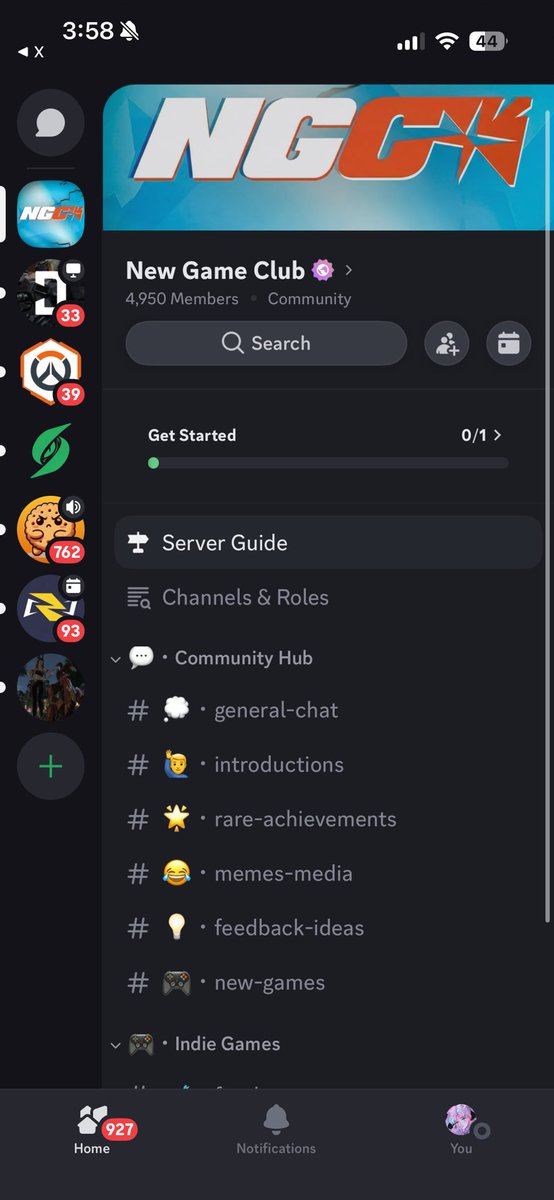Open Server Guide
Screen dimensions: 554x1200
[328, 543]
